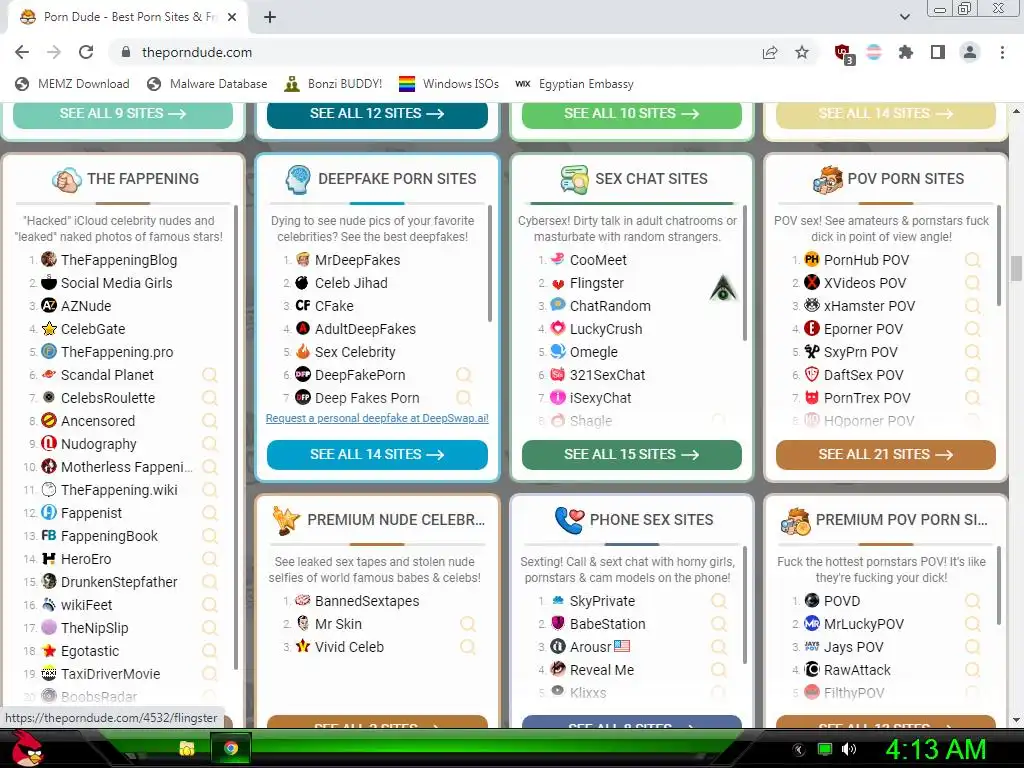The image size is (1024, 768).
Task: Open RawAttack list entry
Action: pos(857,670)
